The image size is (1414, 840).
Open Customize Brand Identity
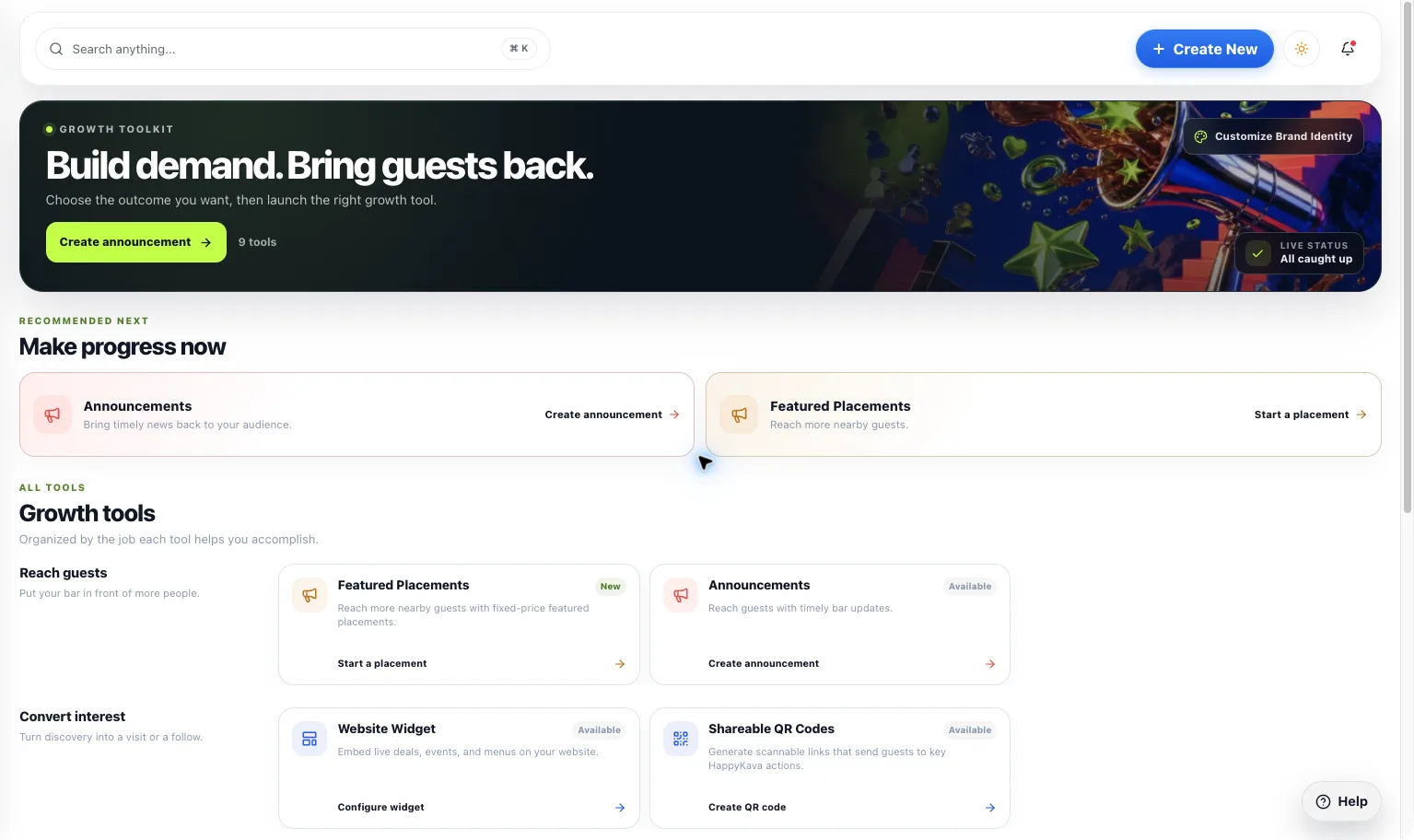(1273, 136)
